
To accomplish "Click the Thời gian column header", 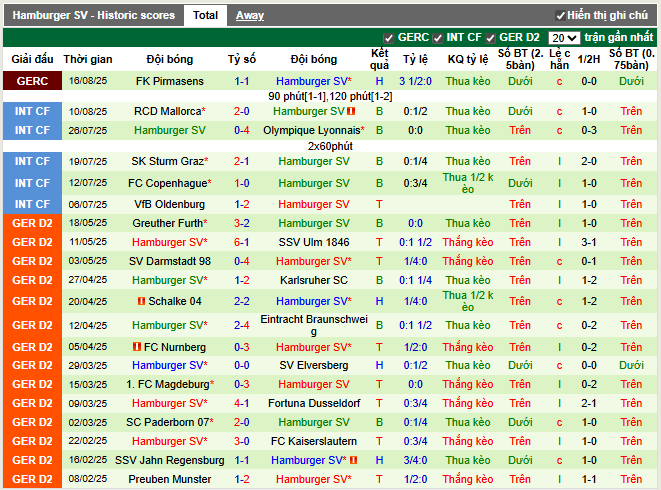I will tap(88, 59).
